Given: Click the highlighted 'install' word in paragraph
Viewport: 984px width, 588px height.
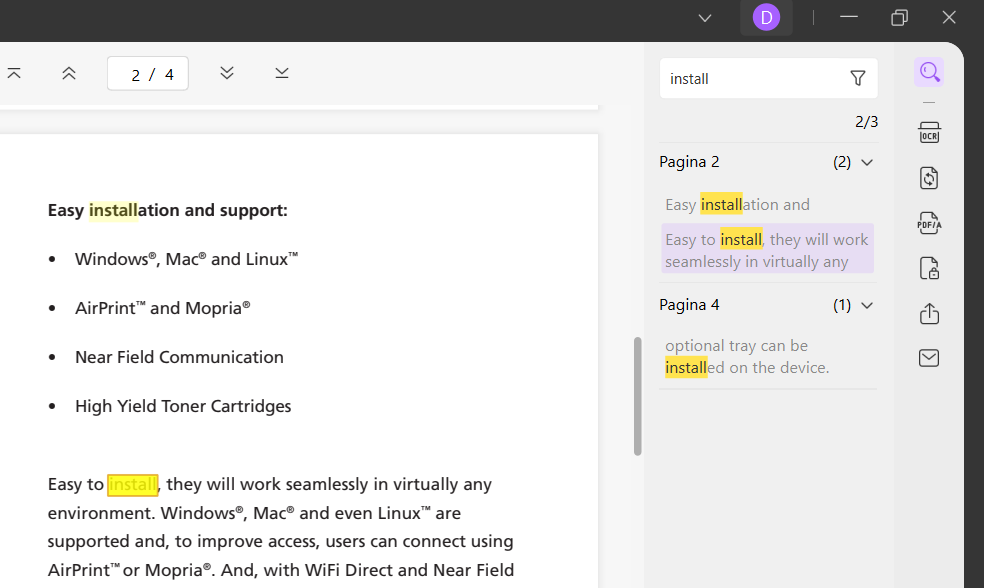Looking at the screenshot, I should click(x=132, y=484).
